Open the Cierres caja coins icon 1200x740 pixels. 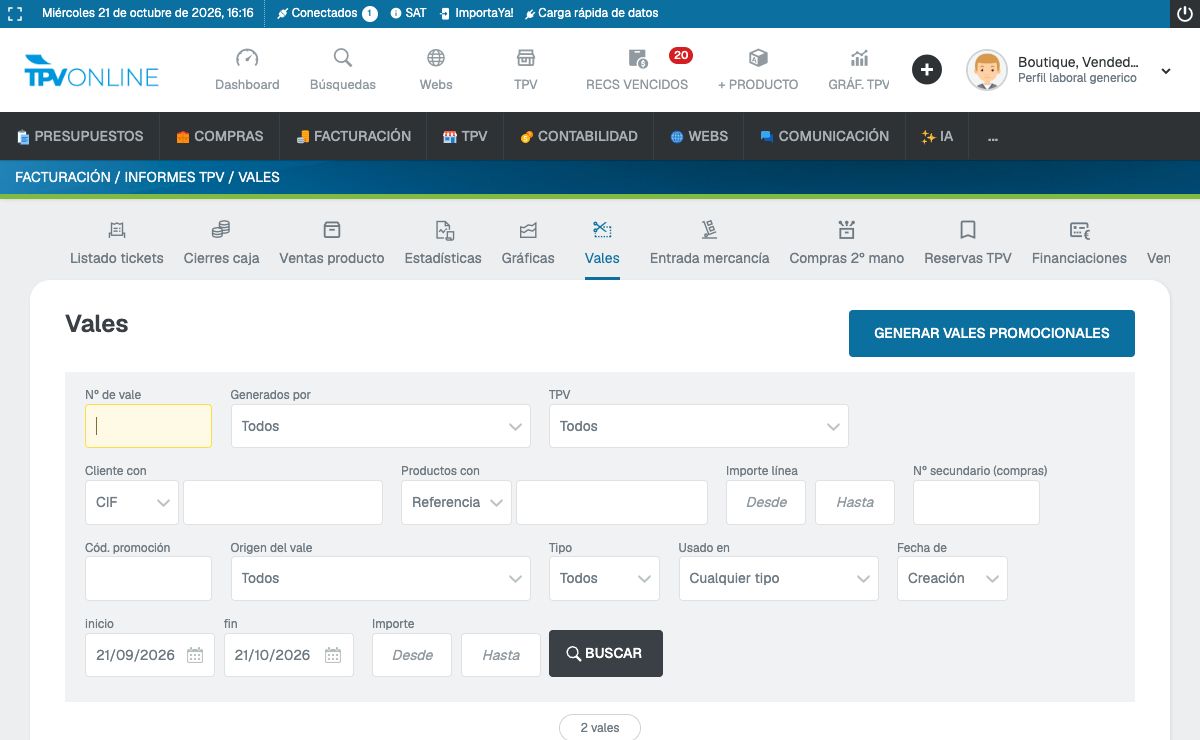click(x=221, y=230)
